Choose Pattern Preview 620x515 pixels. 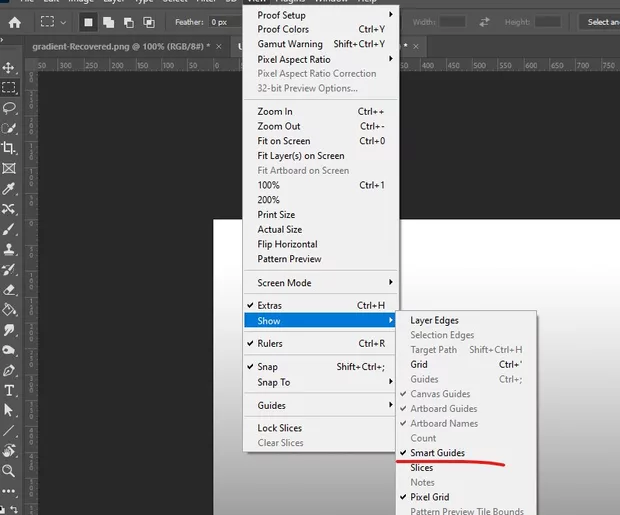320,259
